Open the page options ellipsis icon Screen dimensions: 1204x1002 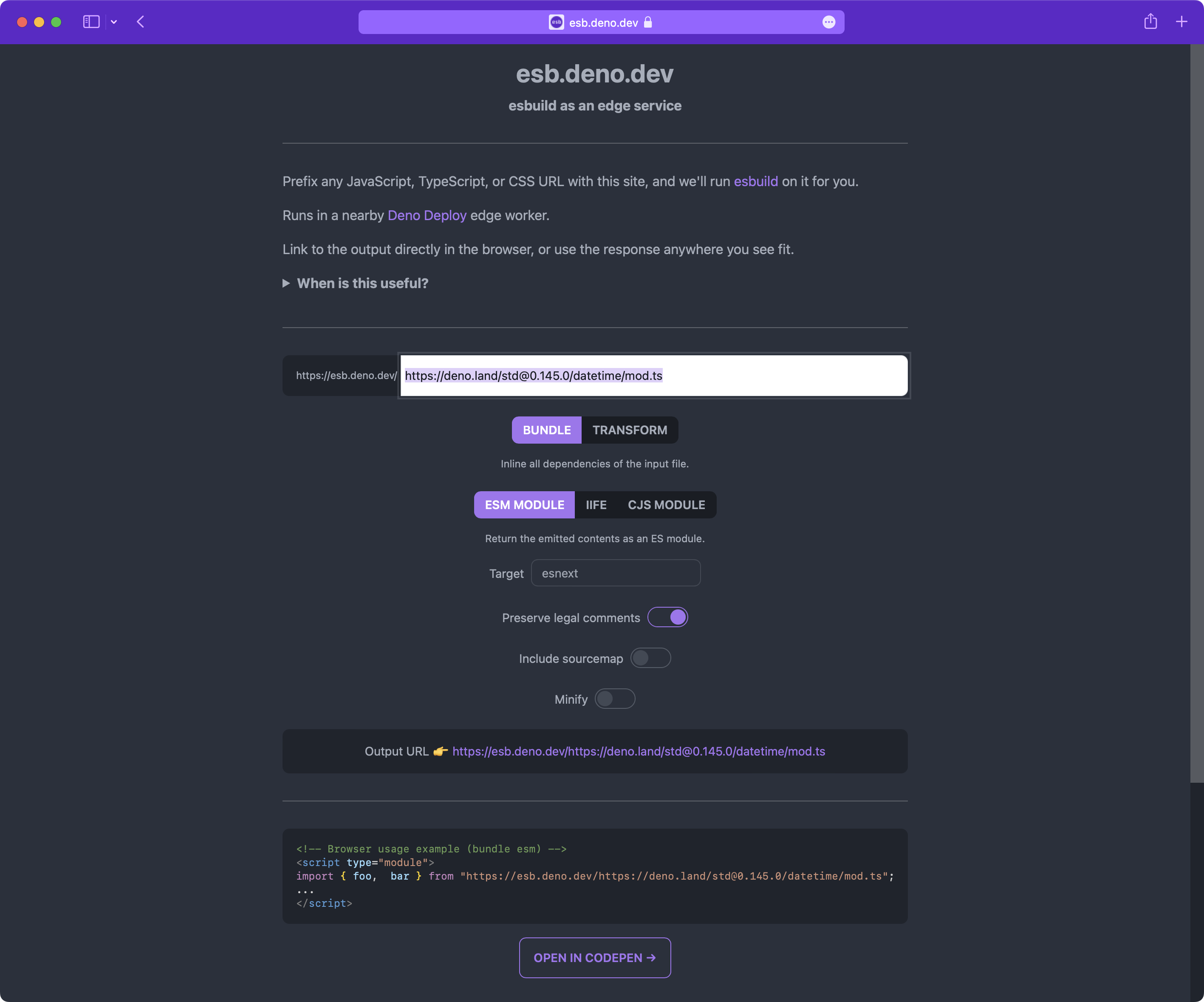[828, 23]
